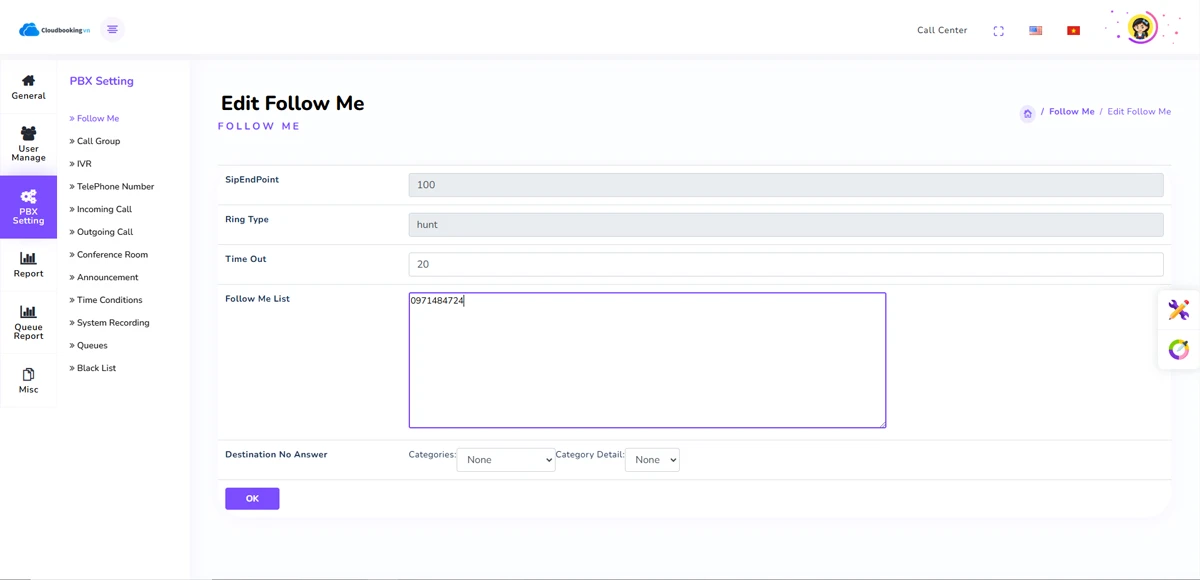
Task: Open the General home icon section
Action: pyautogui.click(x=28, y=87)
